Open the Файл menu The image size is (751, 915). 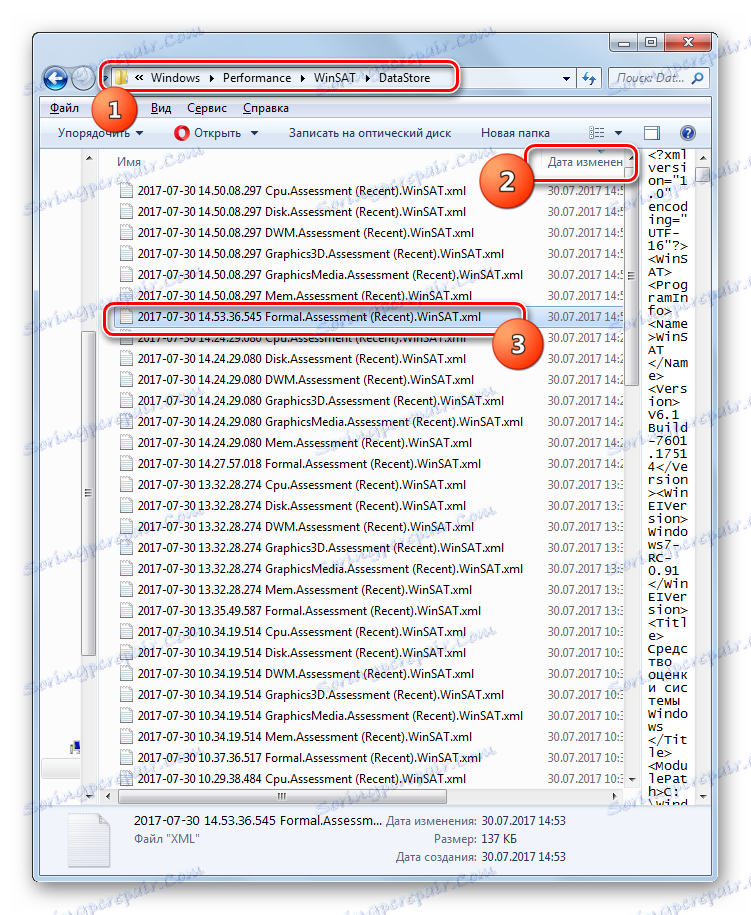pyautogui.click(x=64, y=108)
